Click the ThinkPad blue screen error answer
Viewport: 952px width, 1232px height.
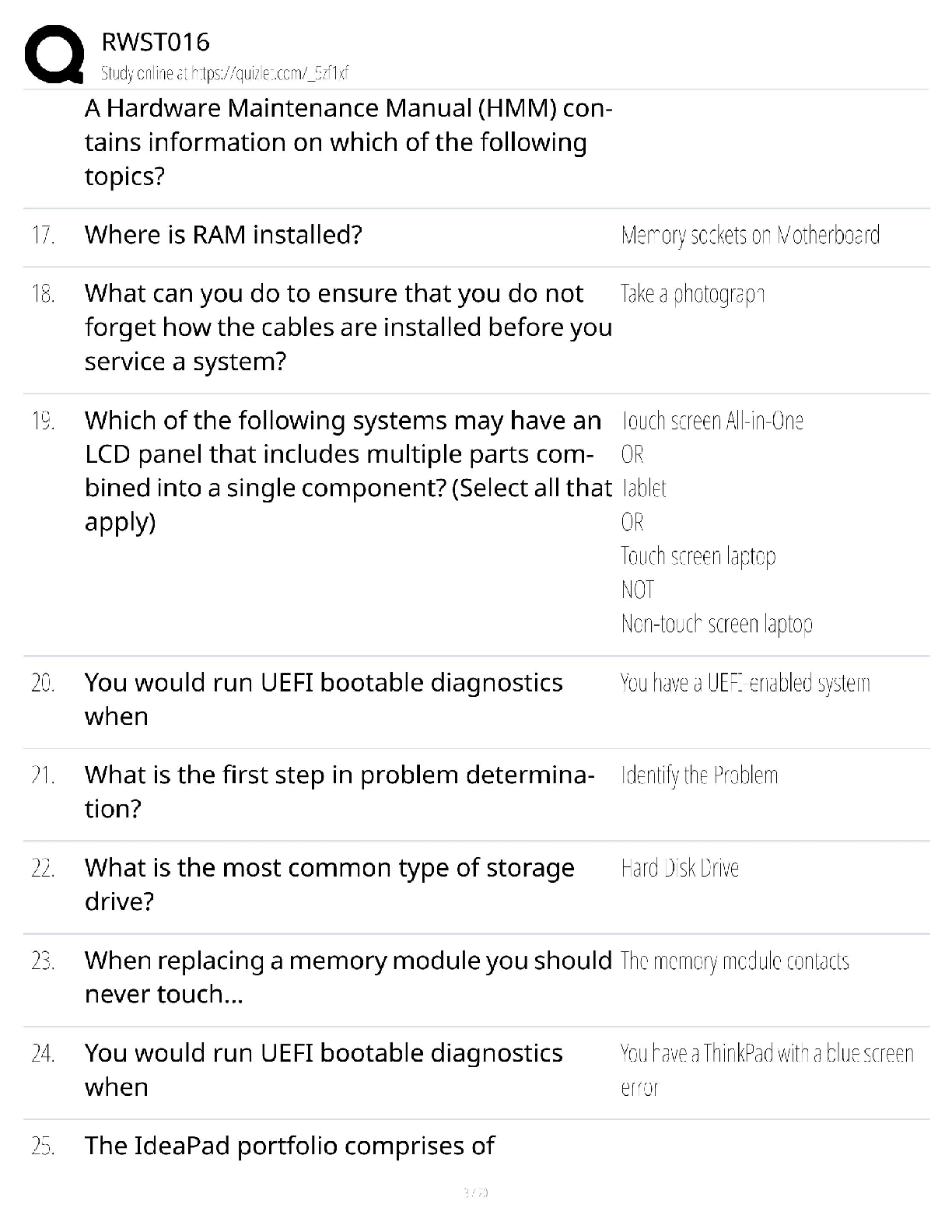(767, 1070)
